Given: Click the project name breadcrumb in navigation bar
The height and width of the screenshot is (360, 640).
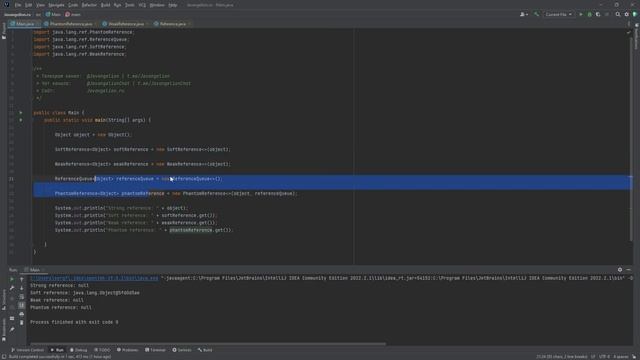Looking at the screenshot, I should 17,14.
